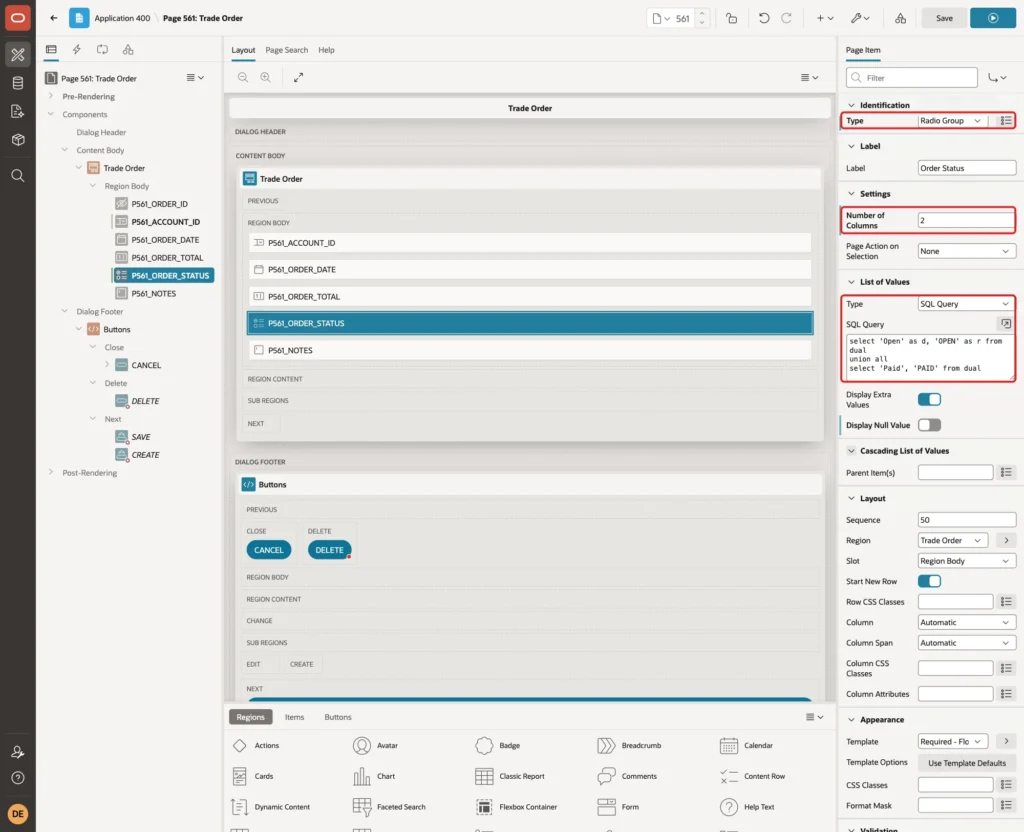Switch gallery to the Items tab

(295, 717)
